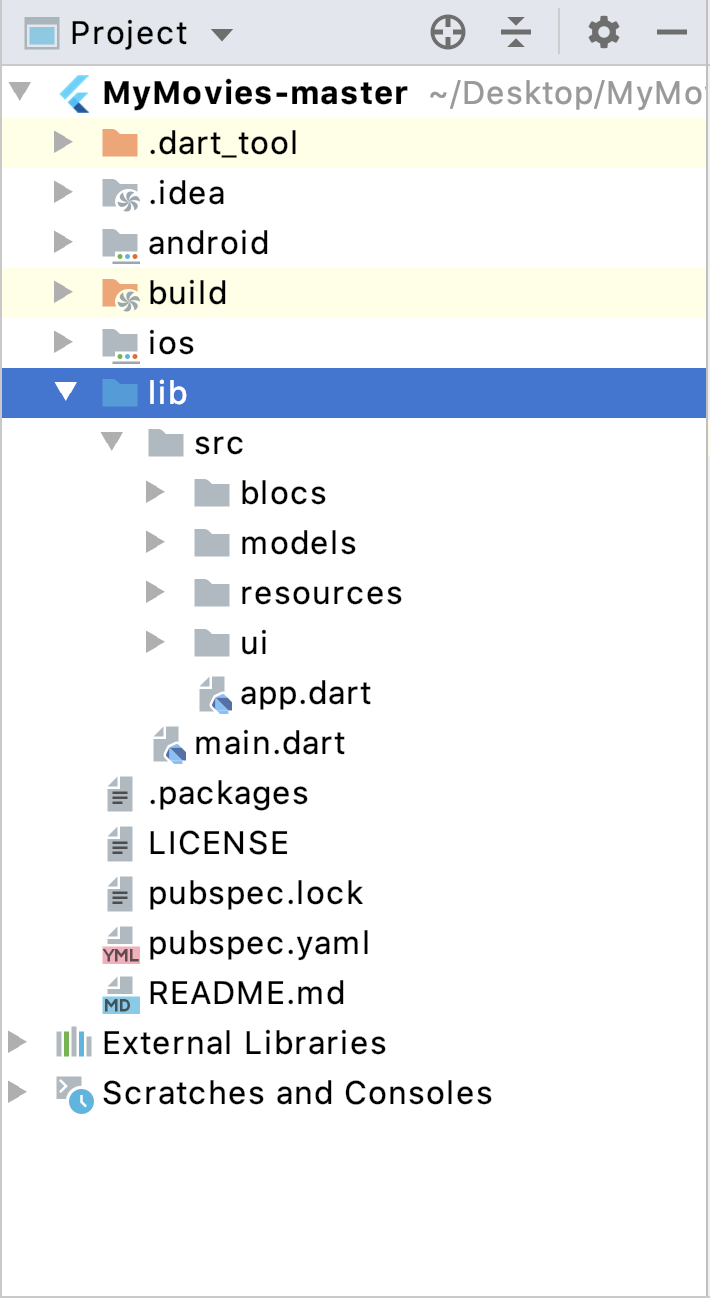The height and width of the screenshot is (1298, 710).
Task: Click the Collapse All icon in toolbar
Action: pyautogui.click(x=516, y=33)
